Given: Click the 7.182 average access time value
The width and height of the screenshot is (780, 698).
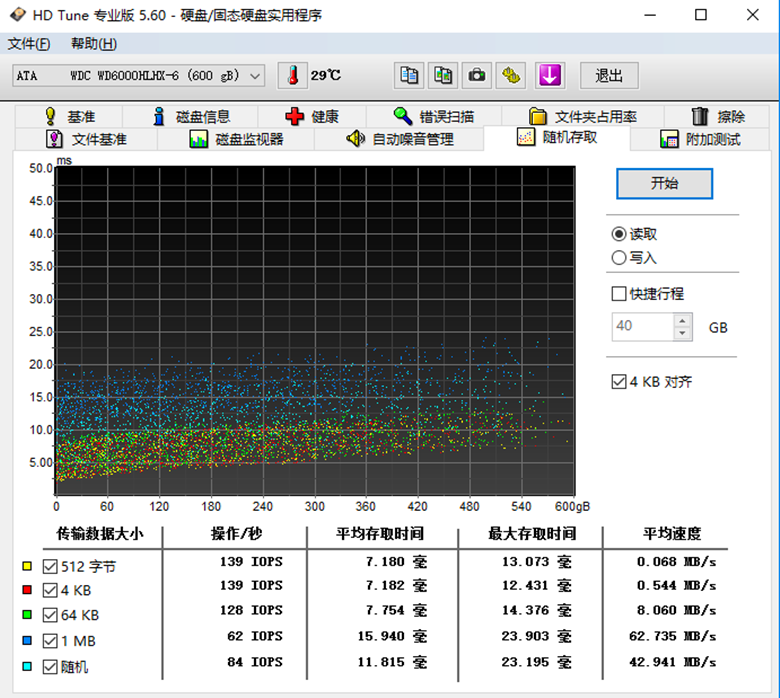Looking at the screenshot, I should [x=396, y=586].
